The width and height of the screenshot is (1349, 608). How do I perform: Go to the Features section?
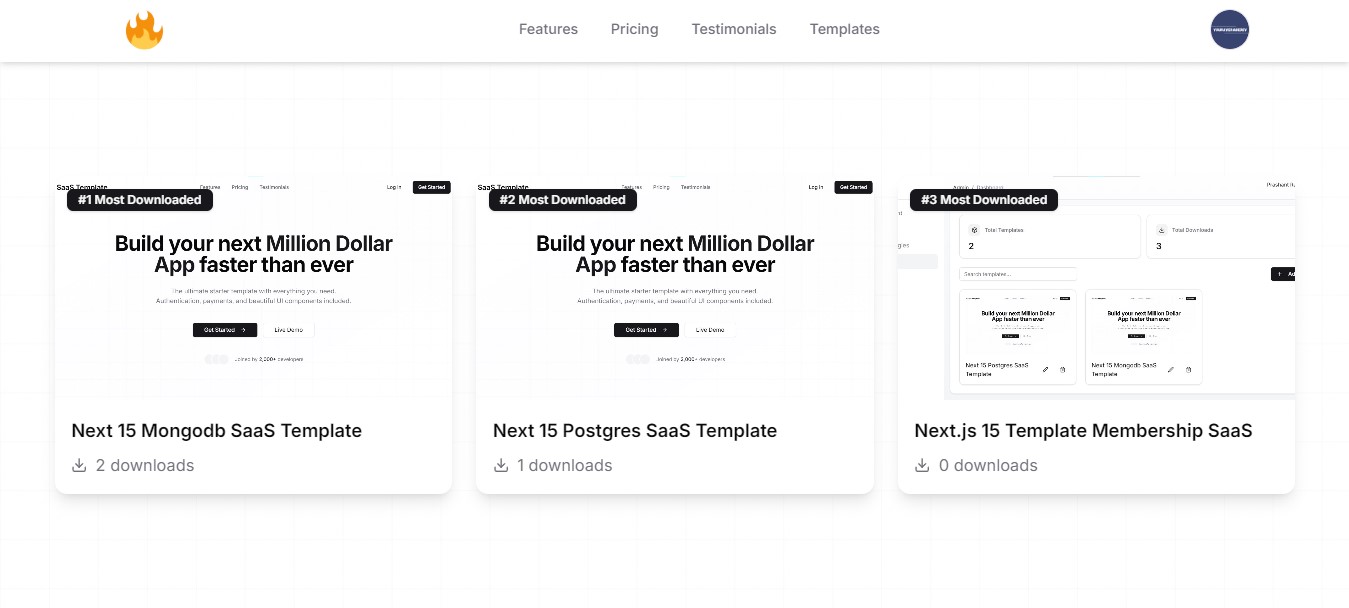click(548, 29)
